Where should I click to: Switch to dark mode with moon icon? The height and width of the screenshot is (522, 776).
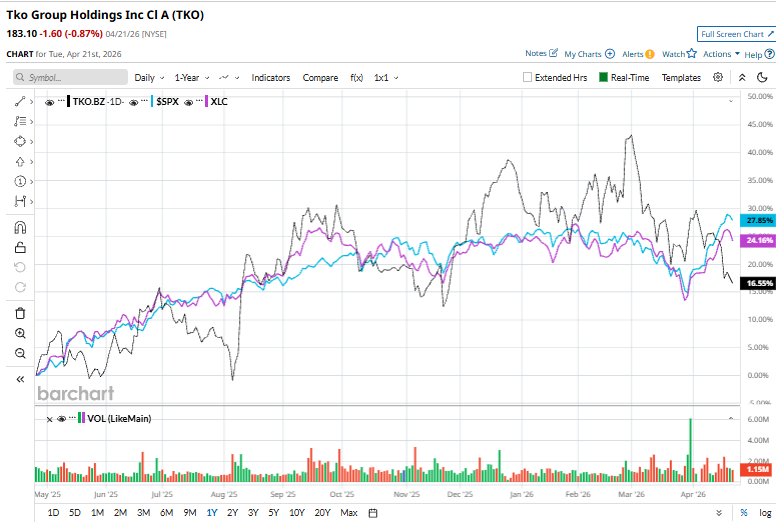point(762,77)
